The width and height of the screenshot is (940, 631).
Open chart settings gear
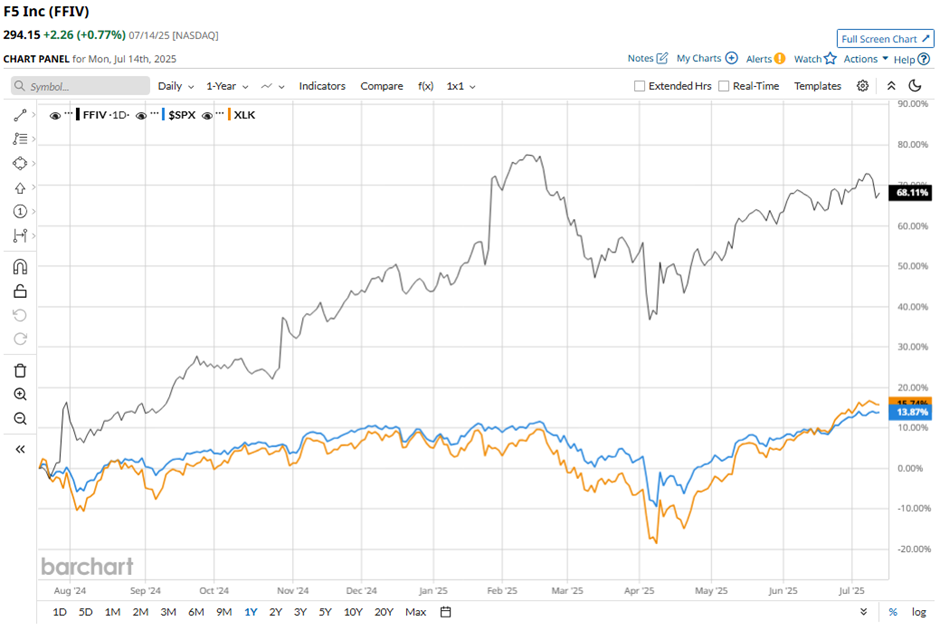pyautogui.click(x=863, y=86)
